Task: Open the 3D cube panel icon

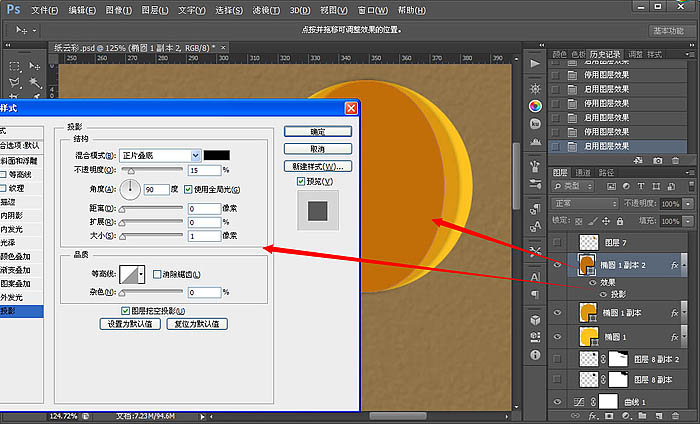Action: click(x=535, y=320)
